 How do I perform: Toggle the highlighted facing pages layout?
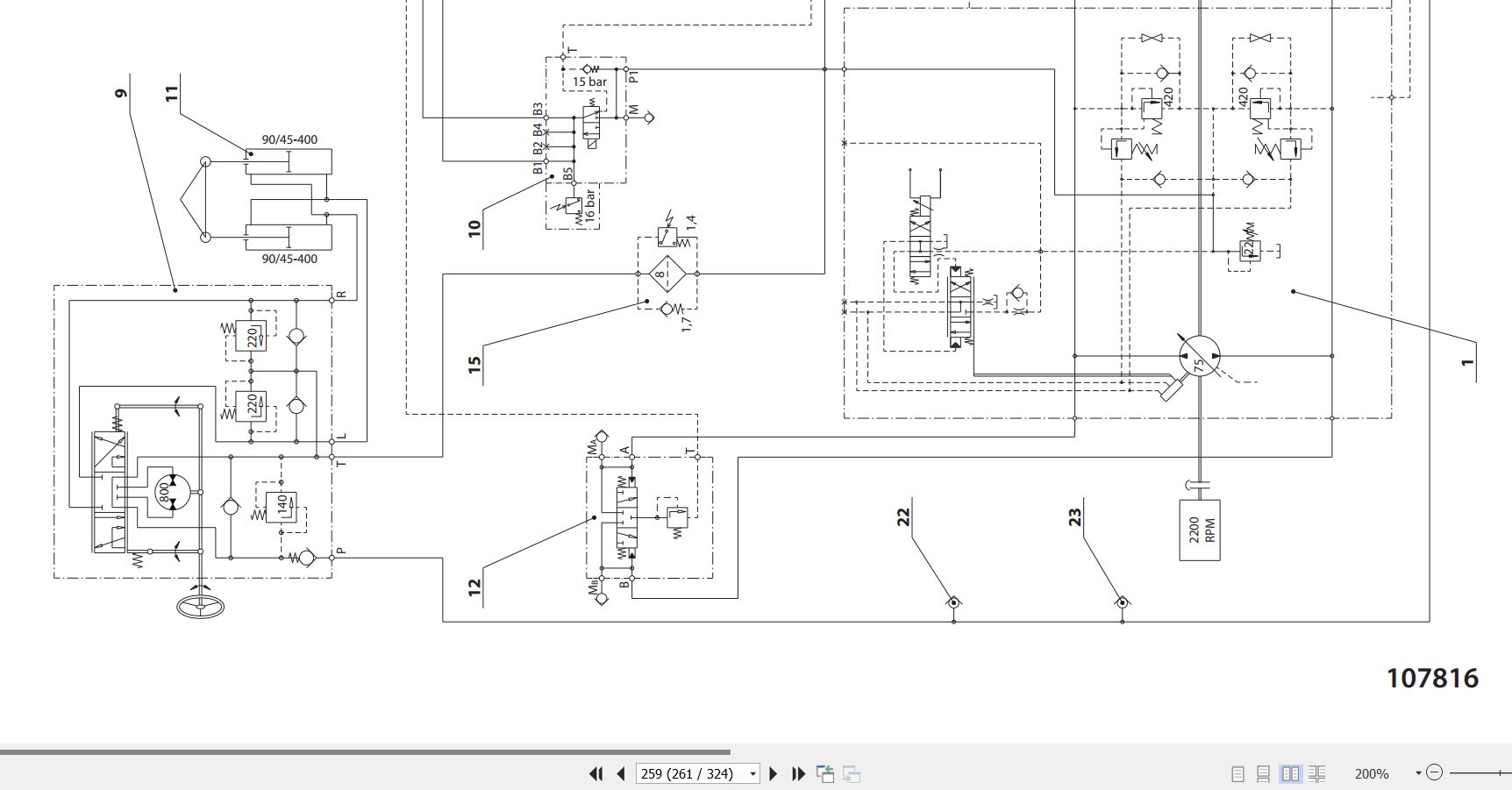(x=1290, y=773)
